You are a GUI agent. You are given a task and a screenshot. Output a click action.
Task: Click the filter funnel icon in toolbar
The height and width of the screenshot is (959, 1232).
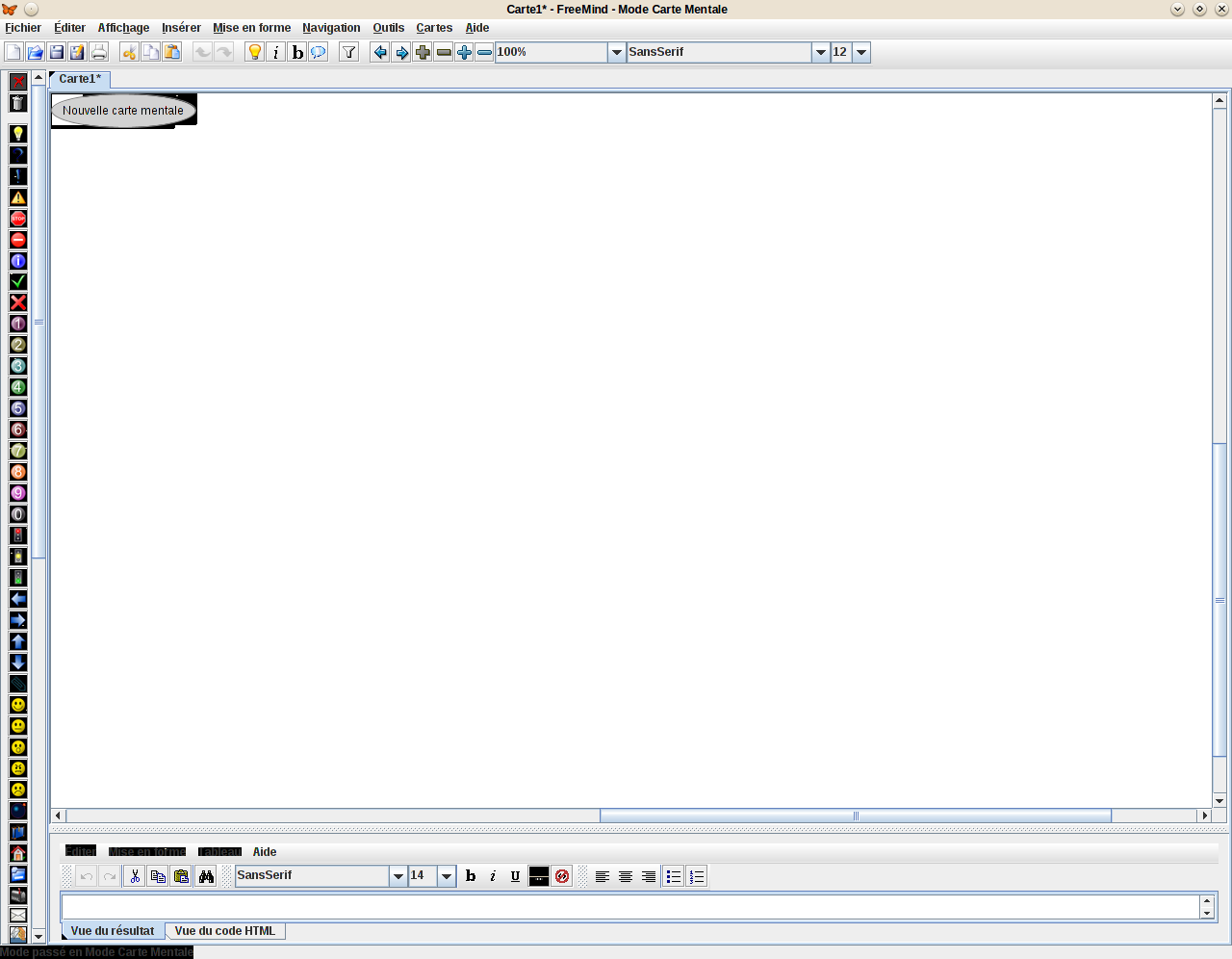coord(349,52)
